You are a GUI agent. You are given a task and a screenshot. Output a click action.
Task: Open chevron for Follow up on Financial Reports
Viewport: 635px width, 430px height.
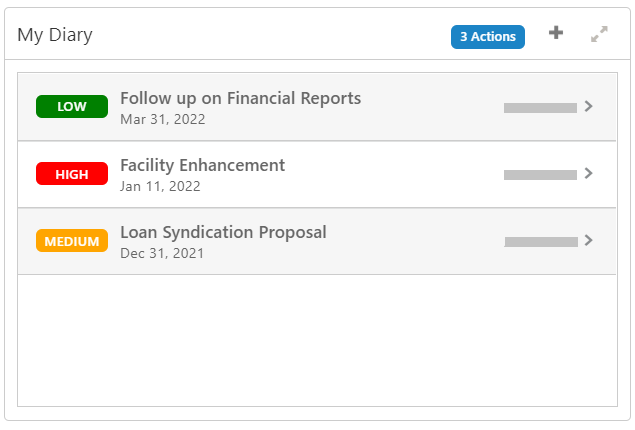589,106
